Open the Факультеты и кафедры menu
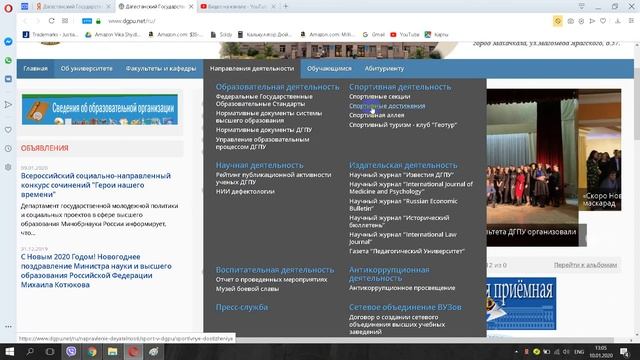This screenshot has height=360, width=640. pos(161,69)
